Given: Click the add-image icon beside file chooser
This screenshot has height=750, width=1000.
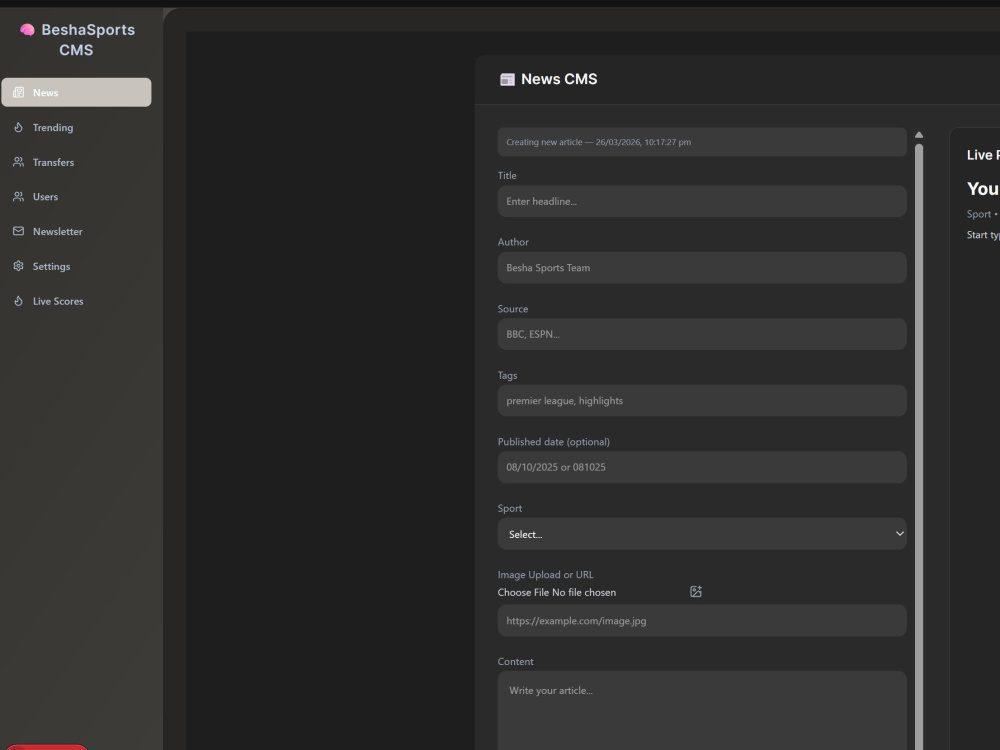Looking at the screenshot, I should coord(696,592).
